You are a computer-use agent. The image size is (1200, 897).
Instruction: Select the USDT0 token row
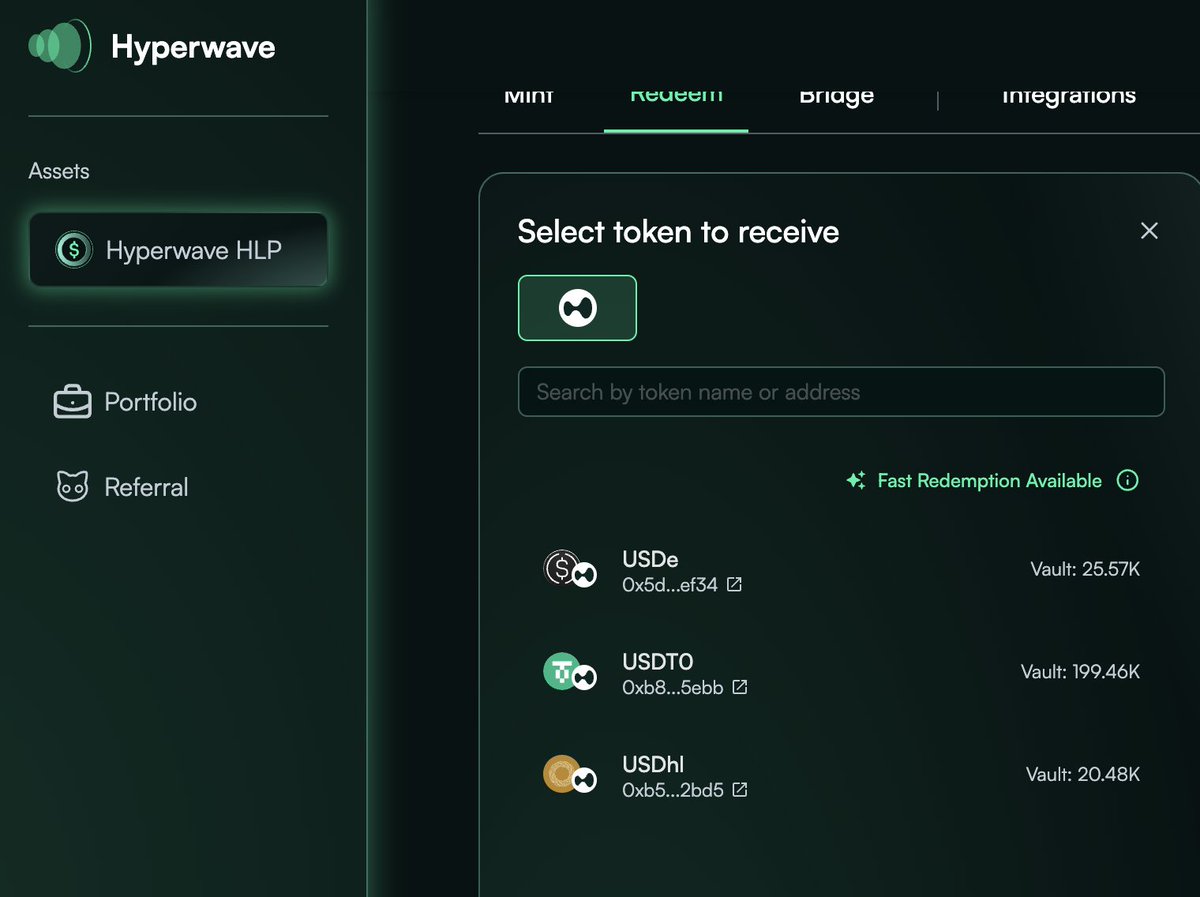(841, 673)
